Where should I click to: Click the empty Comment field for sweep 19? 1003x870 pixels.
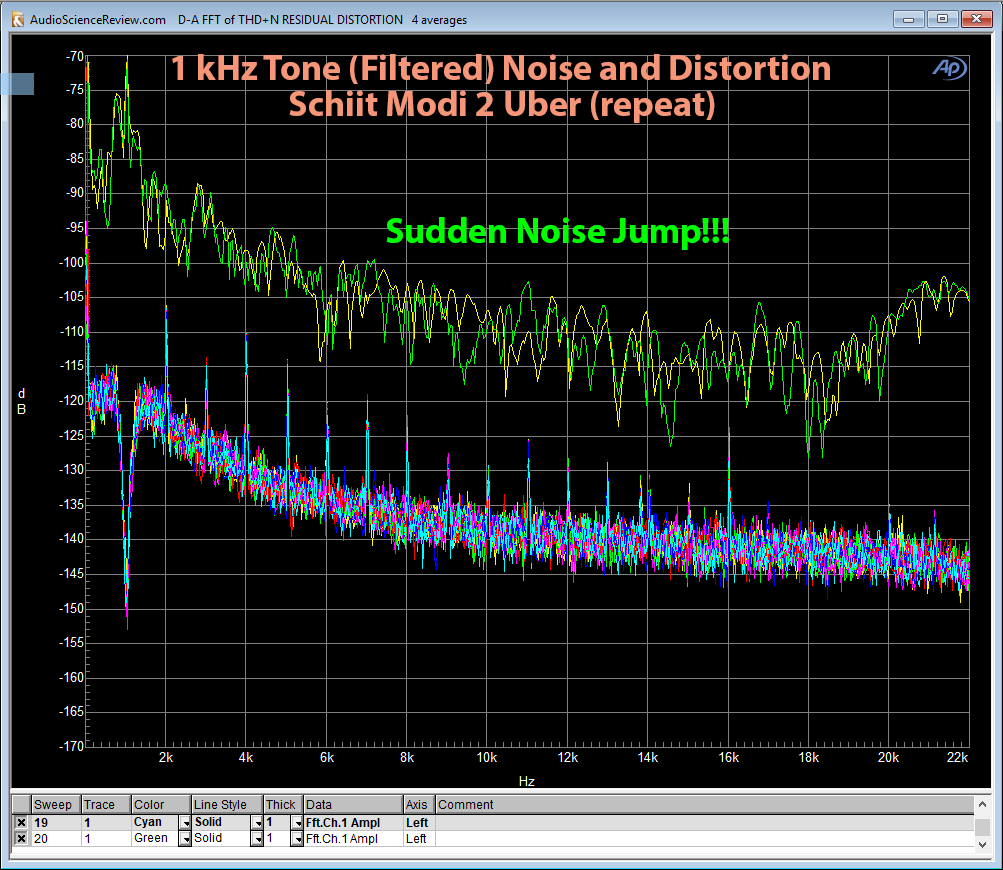coord(705,823)
